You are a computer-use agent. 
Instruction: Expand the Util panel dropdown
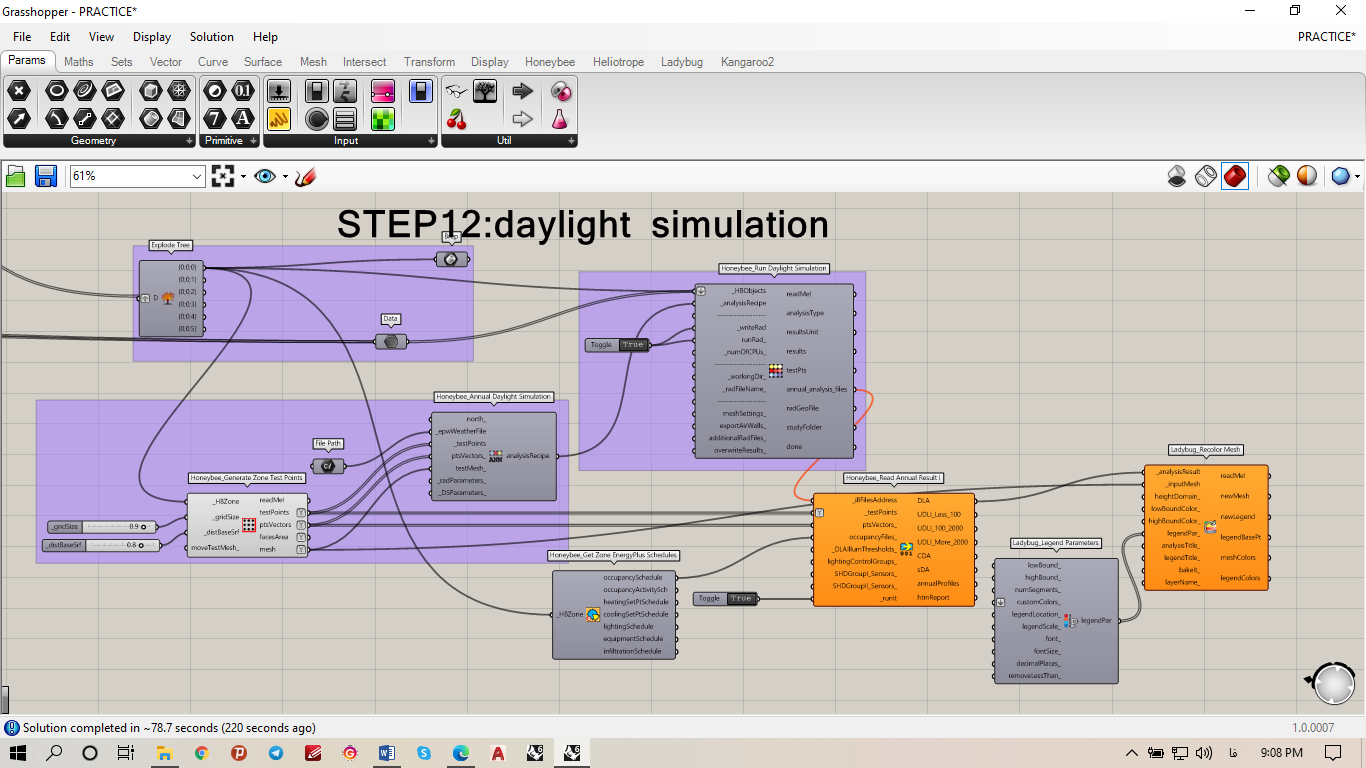click(x=570, y=141)
